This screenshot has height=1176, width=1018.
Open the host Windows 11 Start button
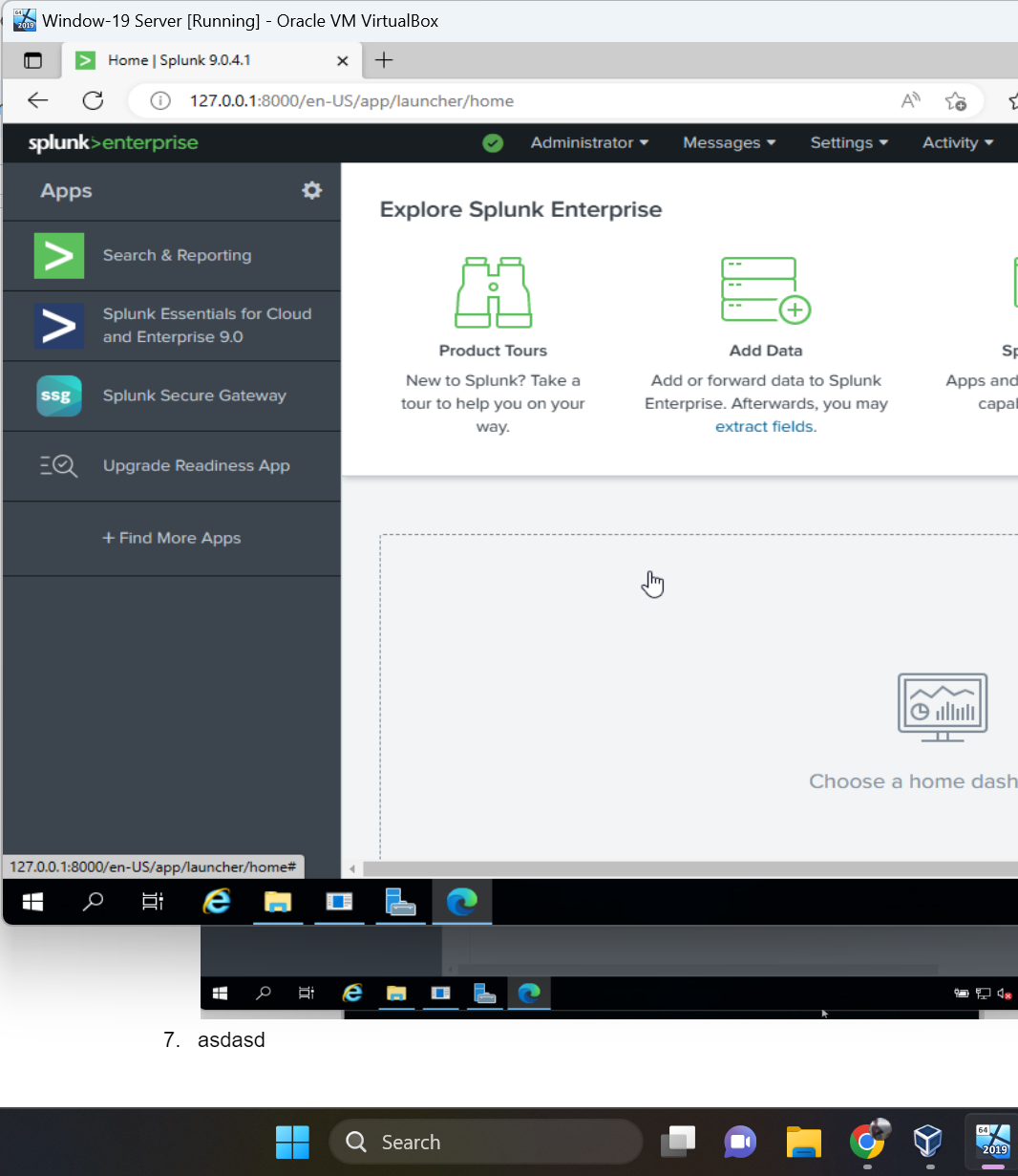point(292,1142)
